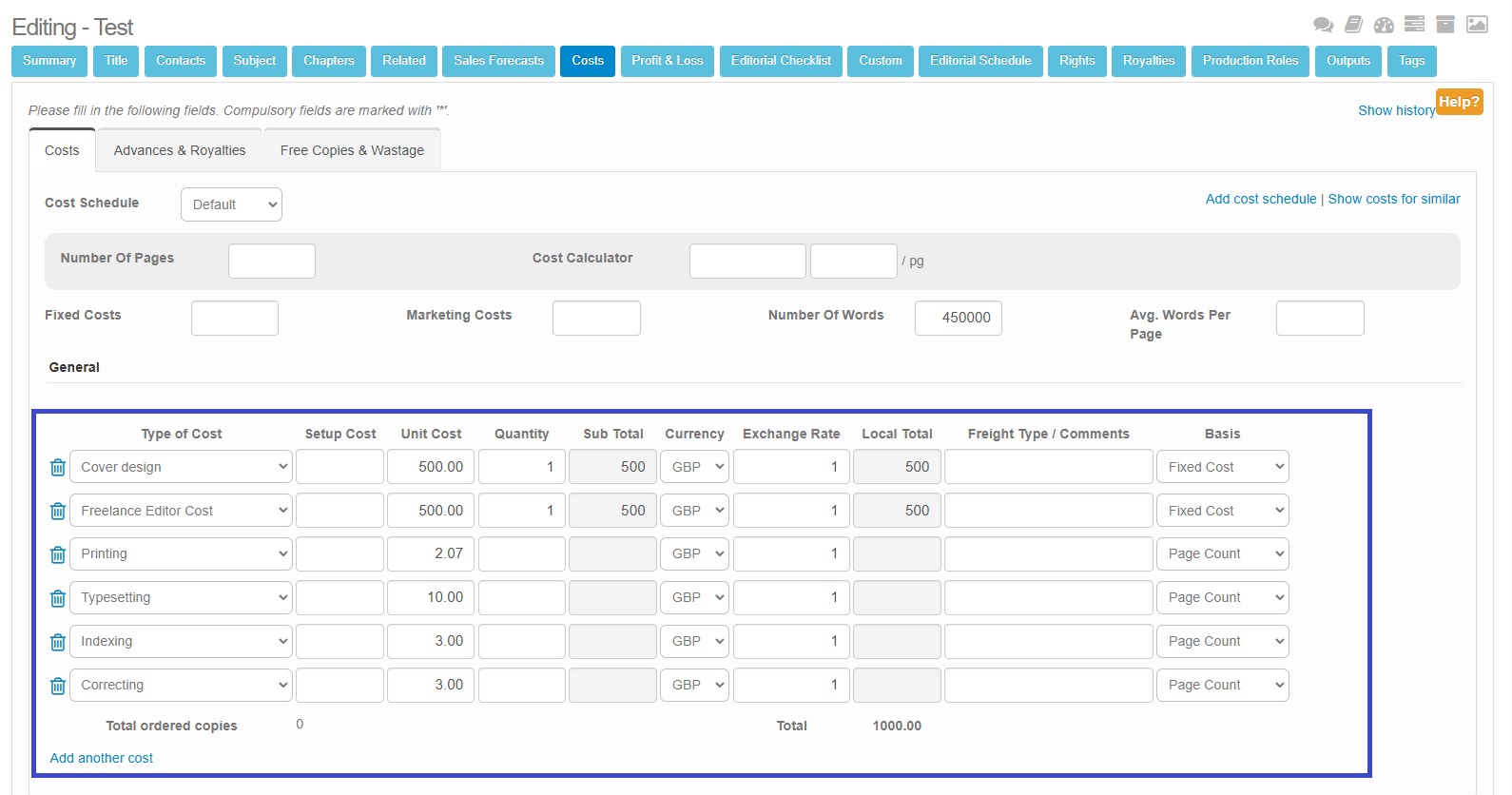Open the dashboard gauge icon

1384,26
